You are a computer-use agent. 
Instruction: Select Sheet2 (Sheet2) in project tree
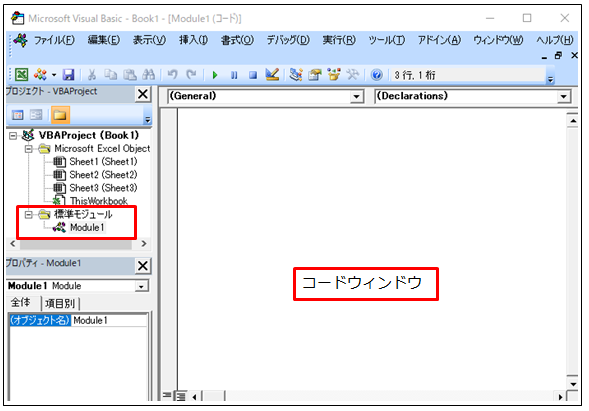pos(103,175)
